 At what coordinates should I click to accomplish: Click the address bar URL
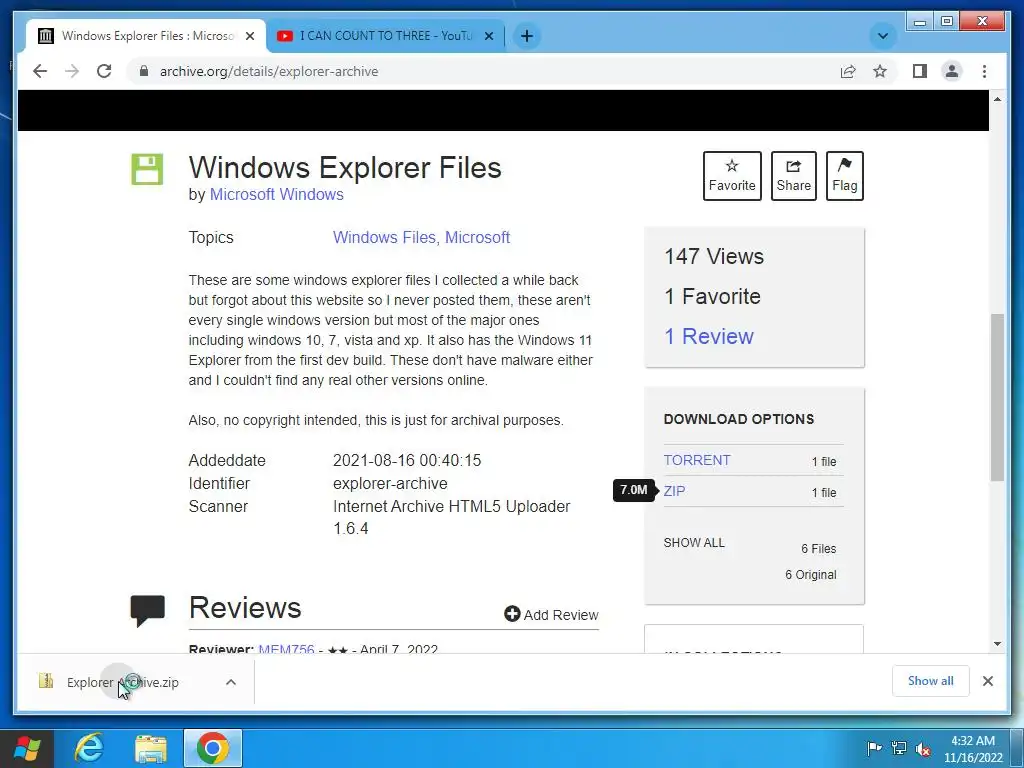tap(269, 71)
